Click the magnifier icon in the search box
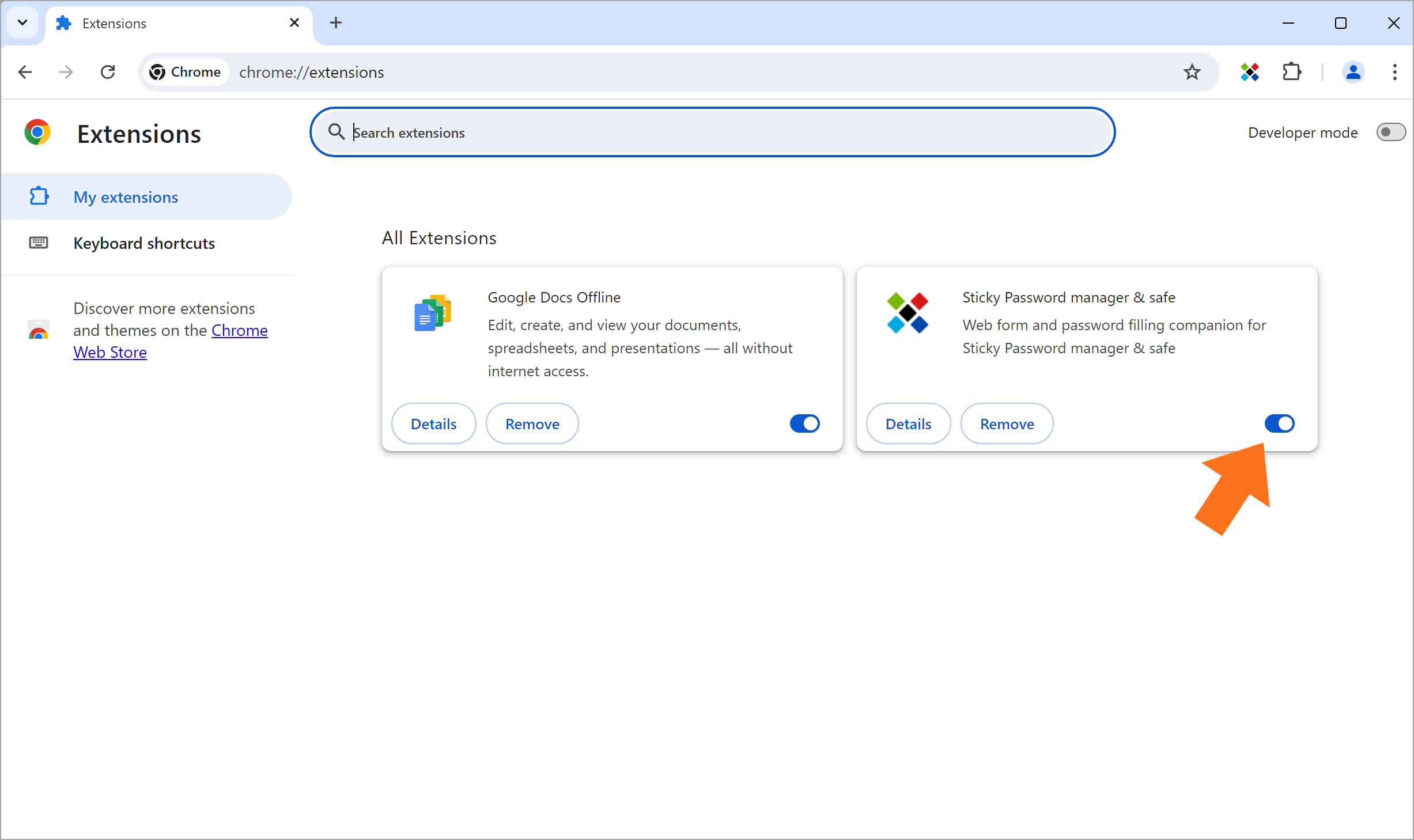1414x840 pixels. click(x=337, y=132)
